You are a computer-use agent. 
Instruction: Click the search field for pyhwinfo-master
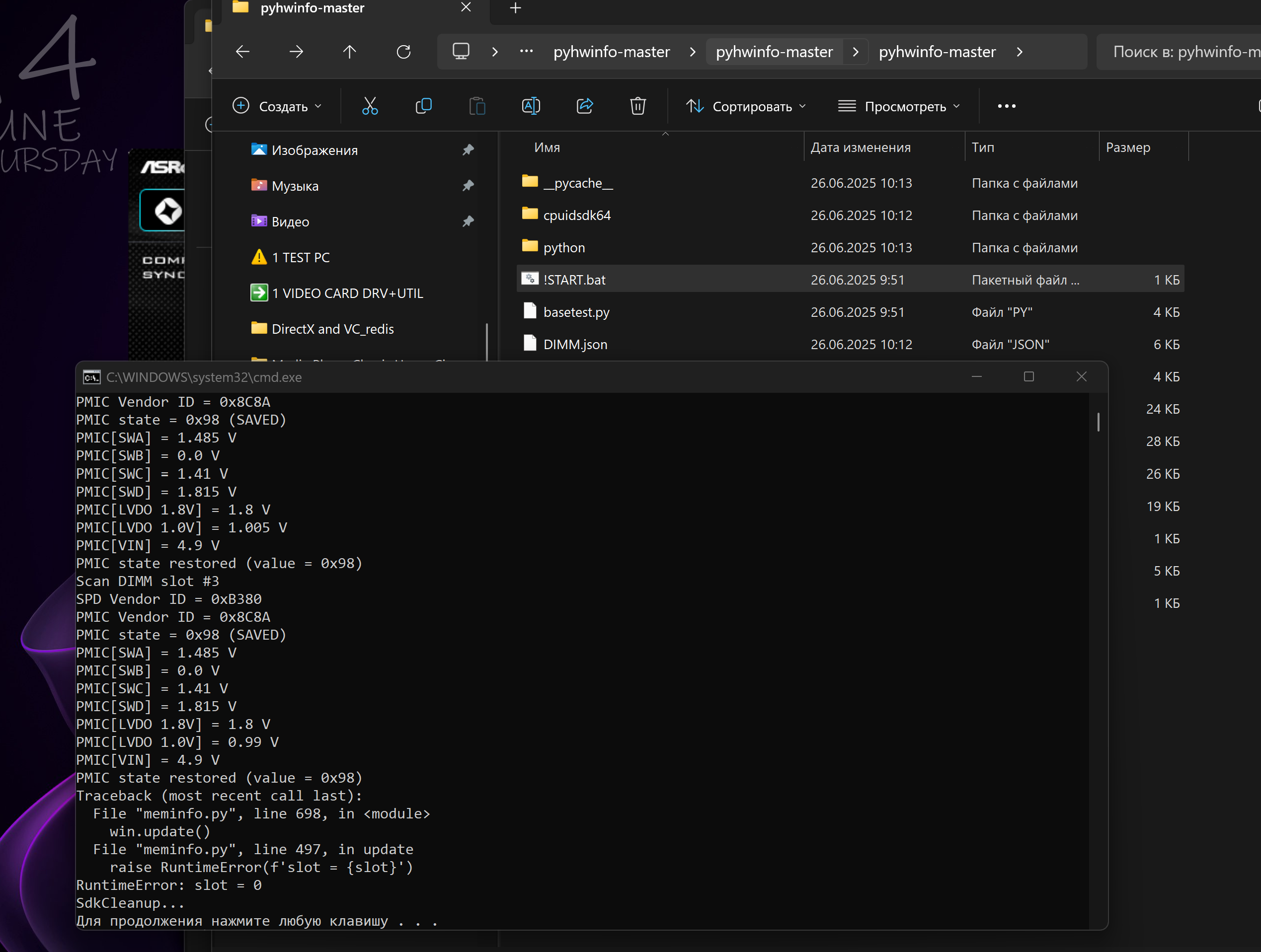1180,52
